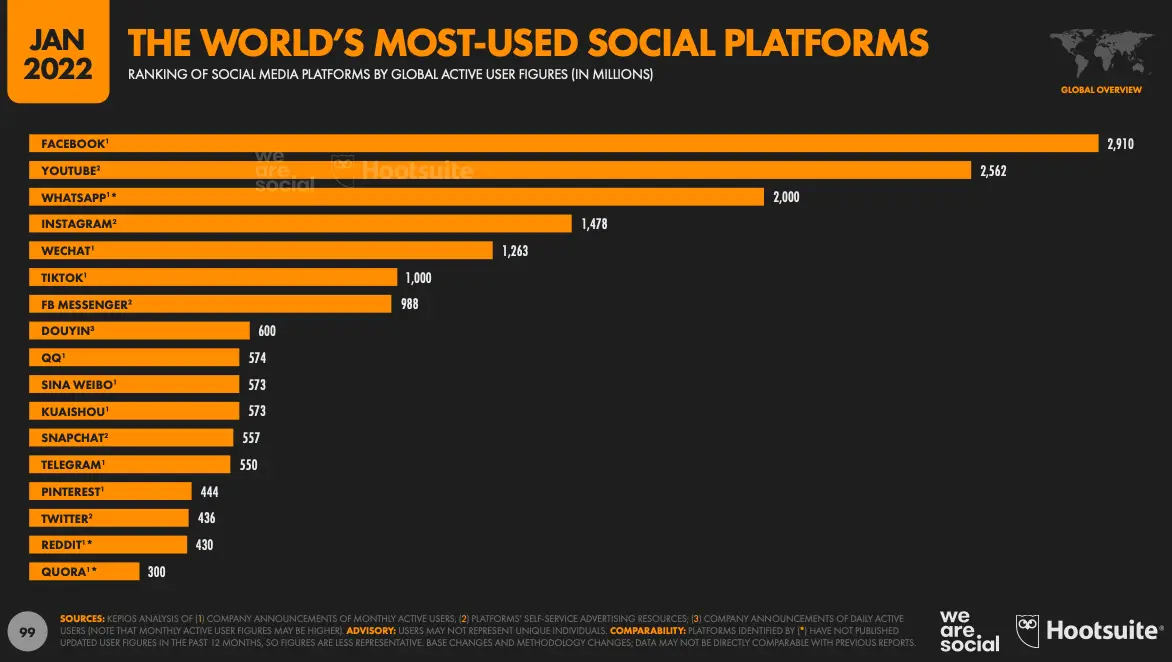Image resolution: width=1172 pixels, height=662 pixels.
Task: Select the WeChat bar
Action: point(261,251)
